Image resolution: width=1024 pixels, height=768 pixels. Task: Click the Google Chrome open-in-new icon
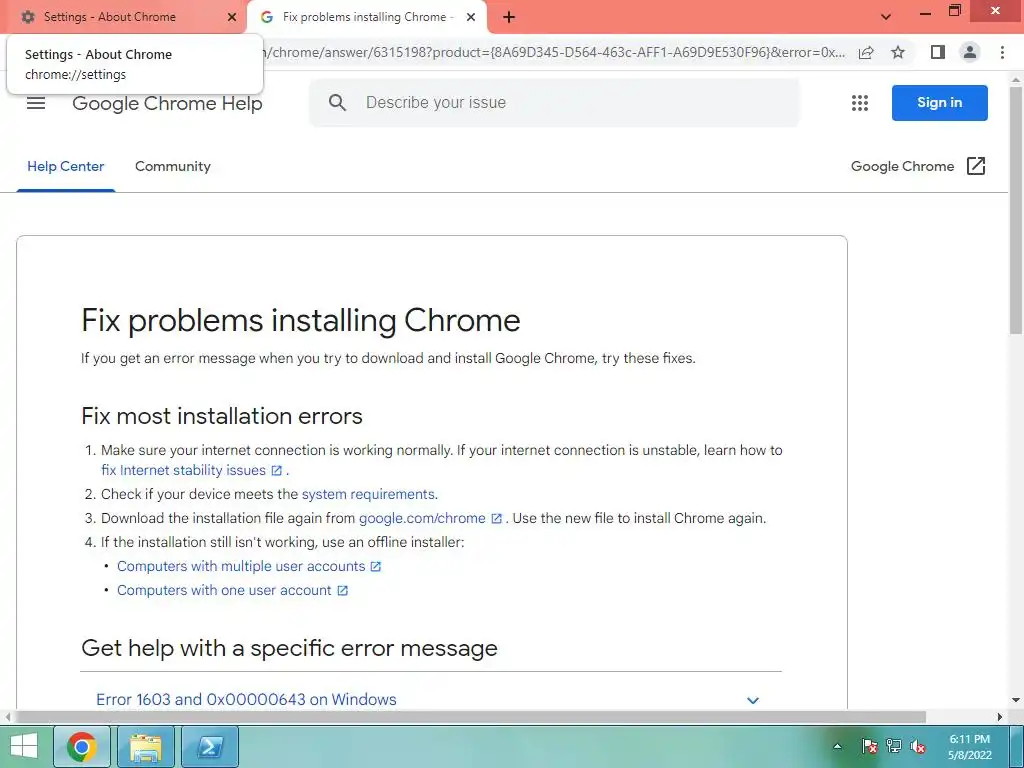[976, 167]
